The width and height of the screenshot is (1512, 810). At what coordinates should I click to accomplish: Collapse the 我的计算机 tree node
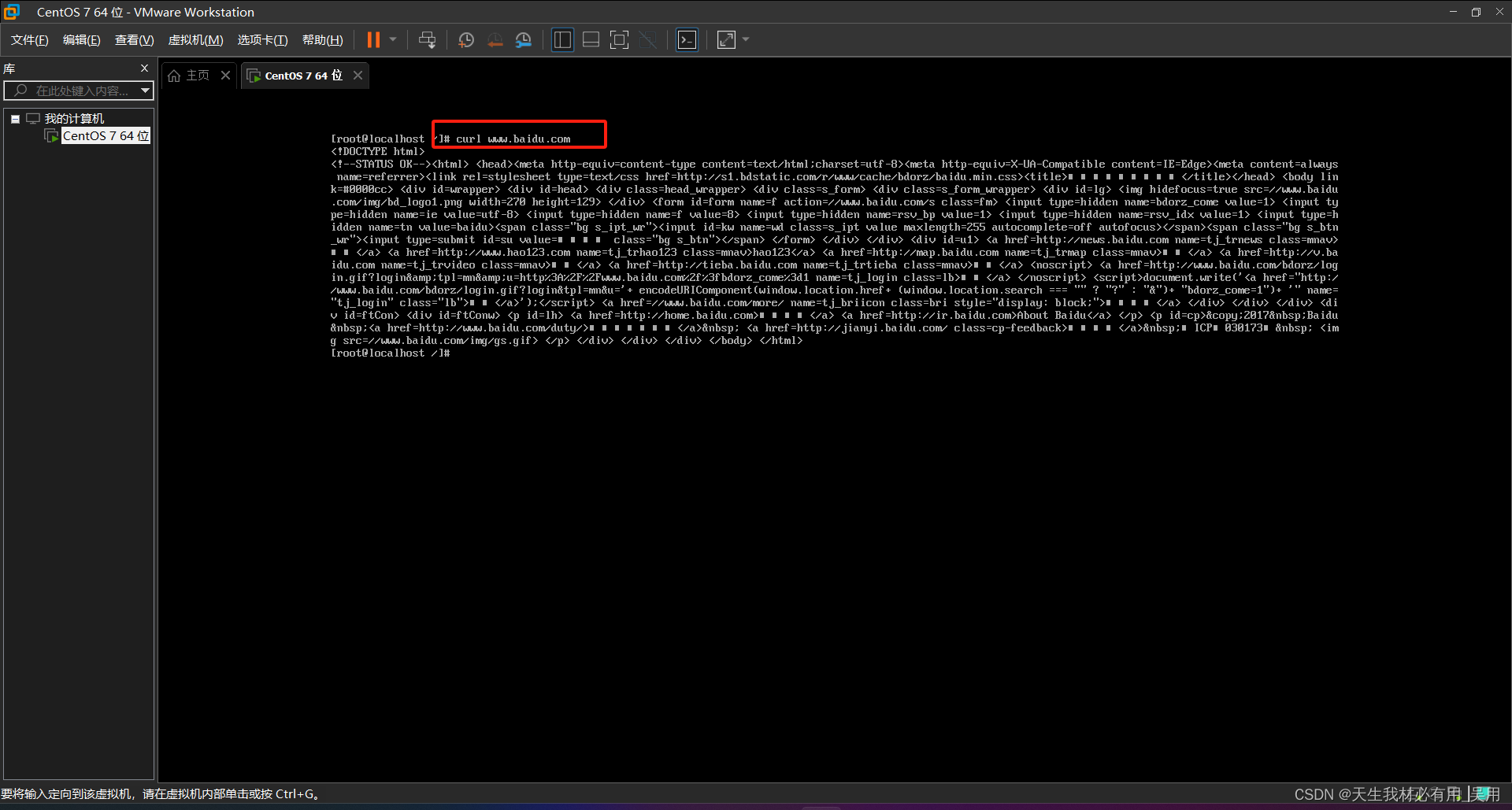coord(15,119)
